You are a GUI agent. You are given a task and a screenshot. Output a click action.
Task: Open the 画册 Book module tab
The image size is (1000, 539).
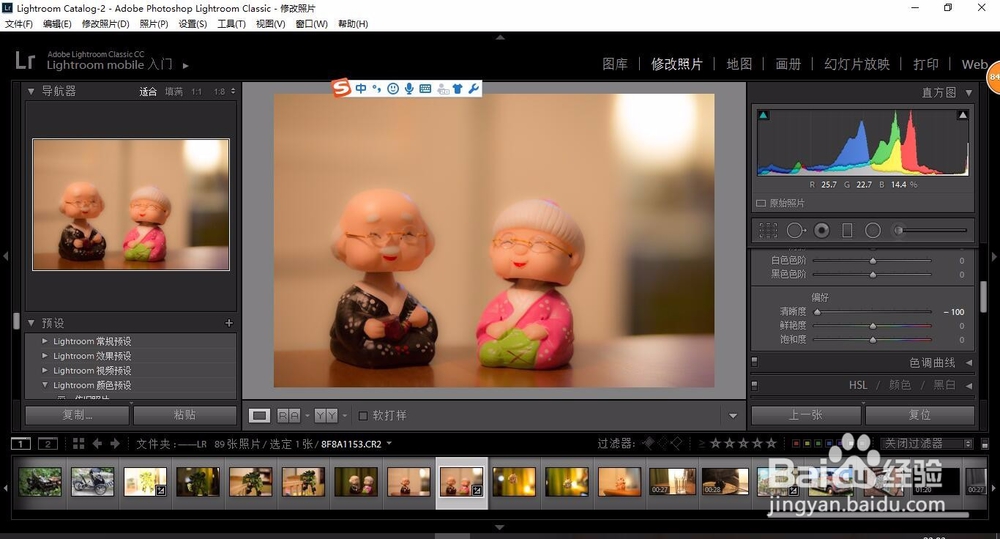tap(788, 64)
